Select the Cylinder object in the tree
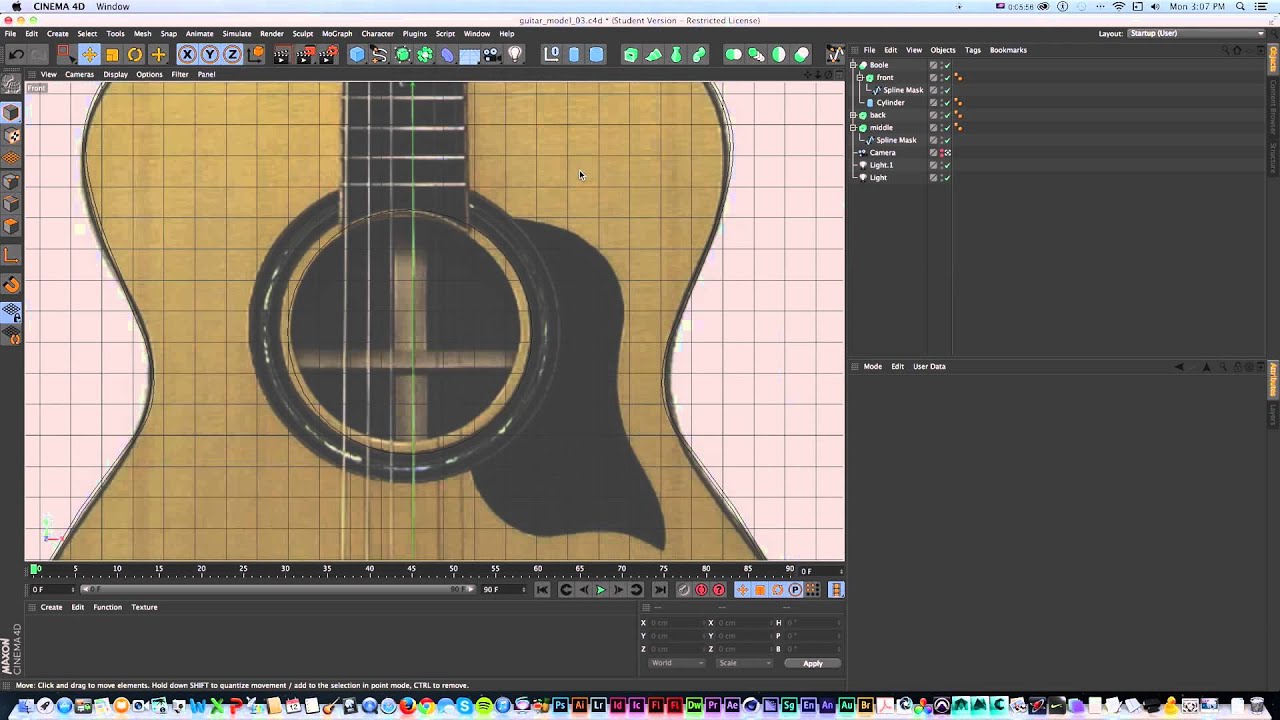This screenshot has width=1280, height=720. tap(890, 103)
